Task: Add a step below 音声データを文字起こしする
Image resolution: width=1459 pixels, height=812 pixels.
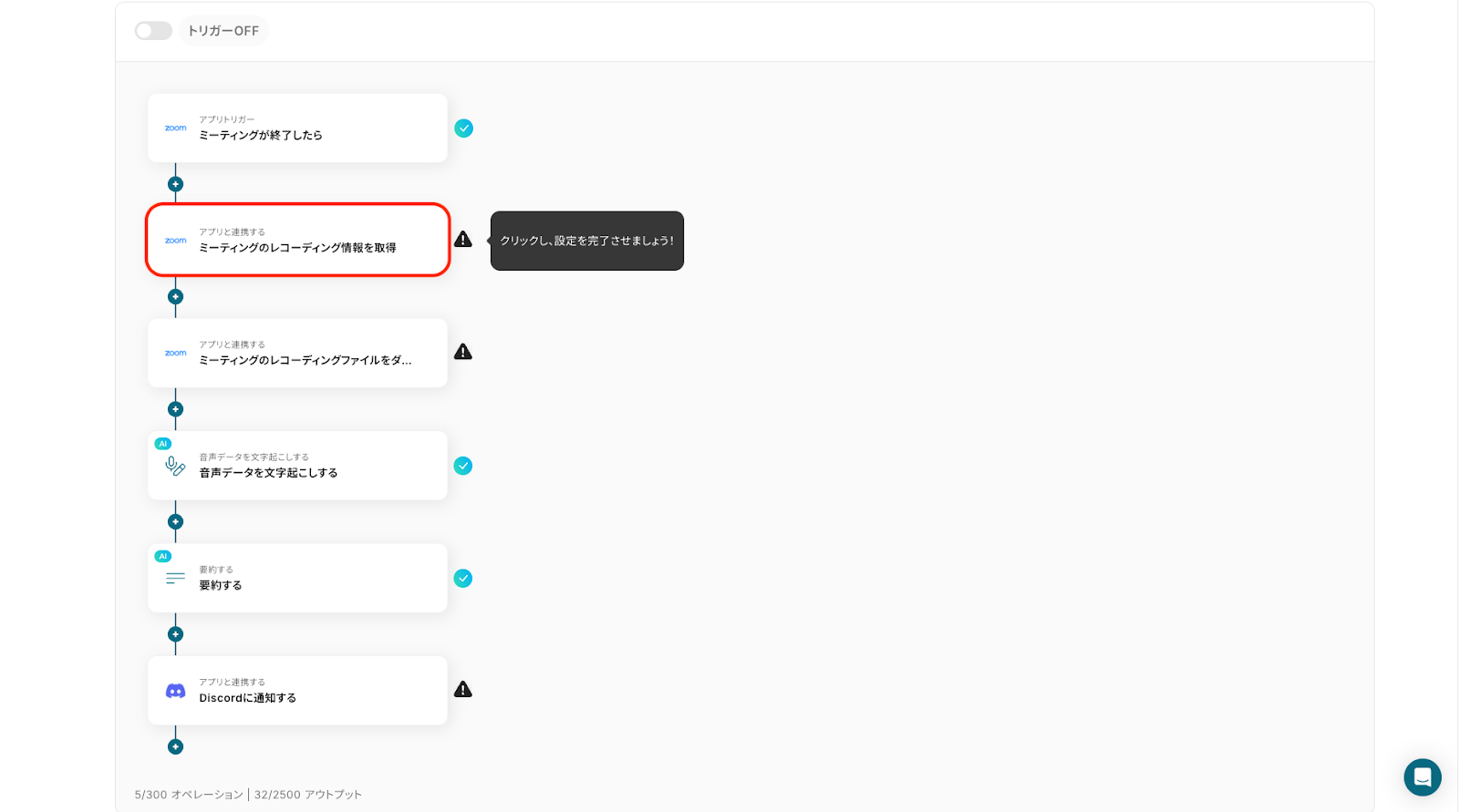Action: click(176, 521)
